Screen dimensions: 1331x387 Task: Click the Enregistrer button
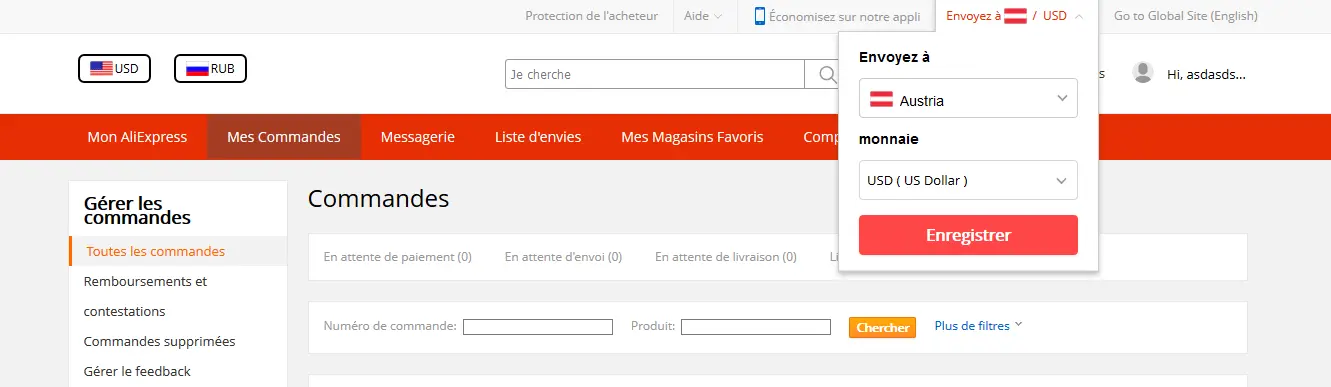point(968,235)
